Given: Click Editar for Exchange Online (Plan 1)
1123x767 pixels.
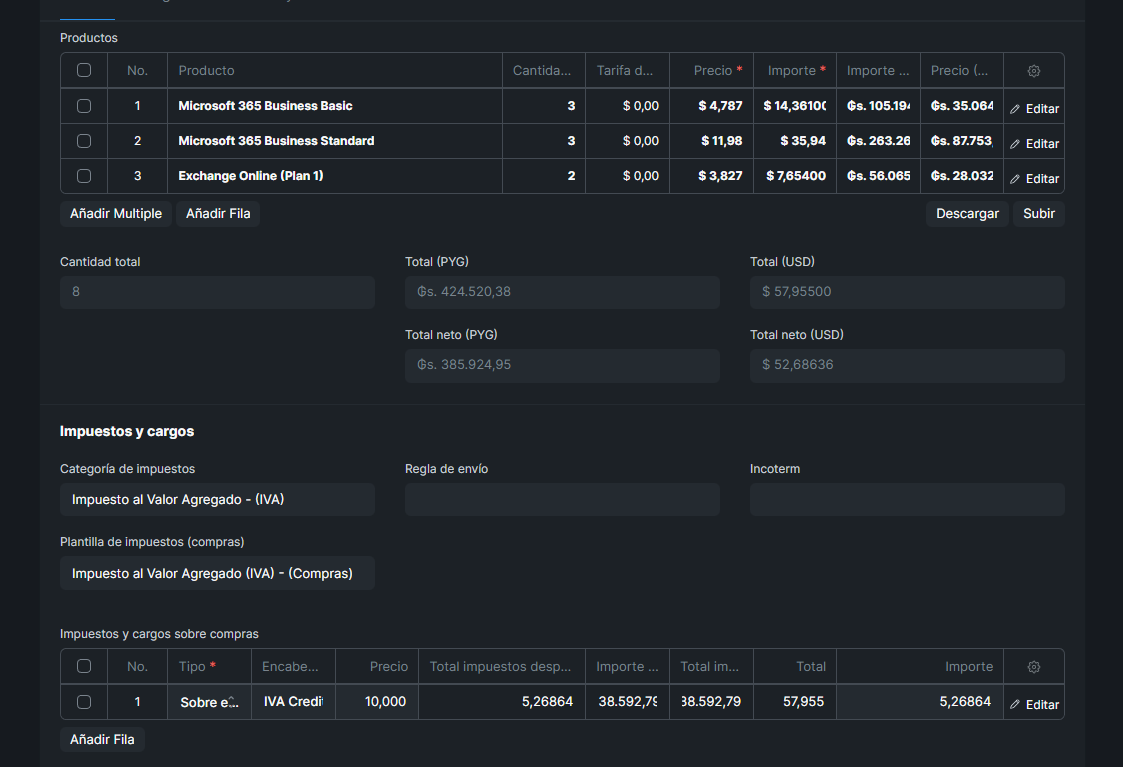Looking at the screenshot, I should 1034,179.
